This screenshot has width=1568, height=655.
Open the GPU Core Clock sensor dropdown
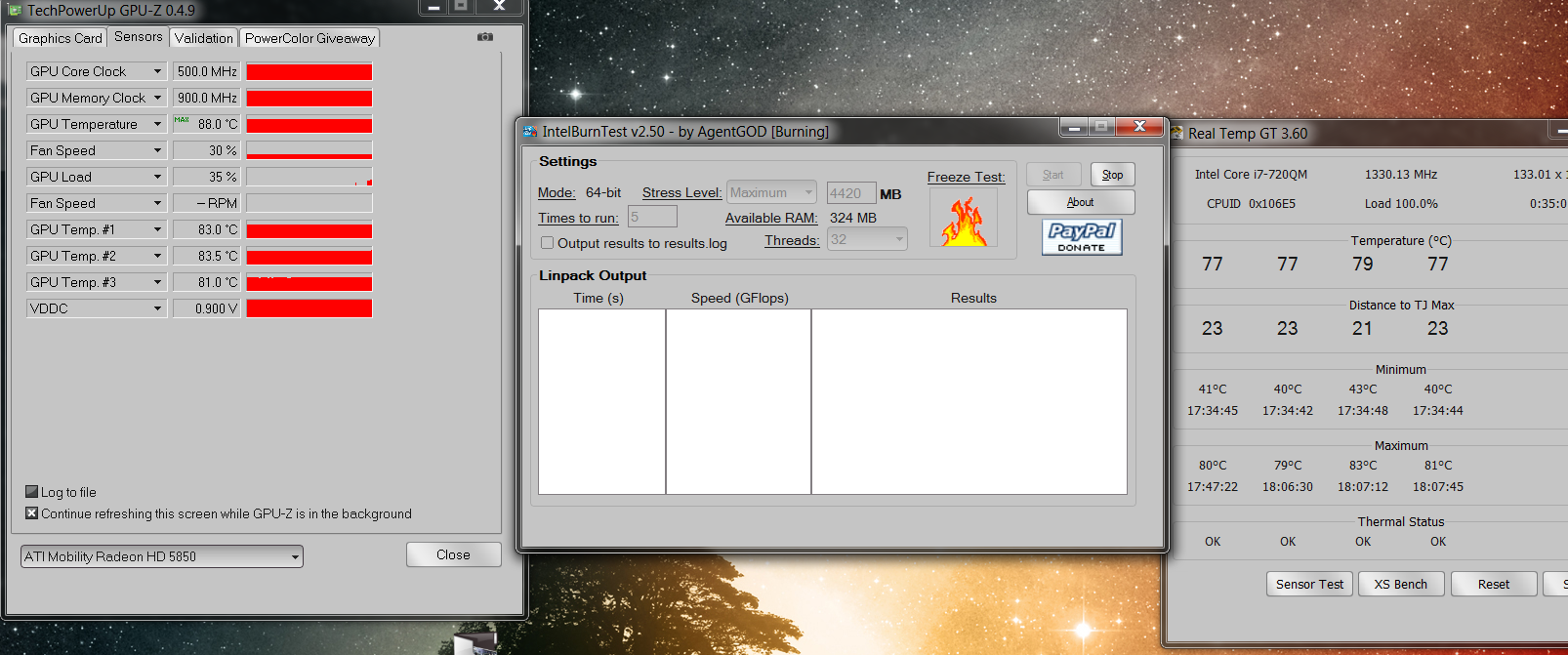click(97, 71)
